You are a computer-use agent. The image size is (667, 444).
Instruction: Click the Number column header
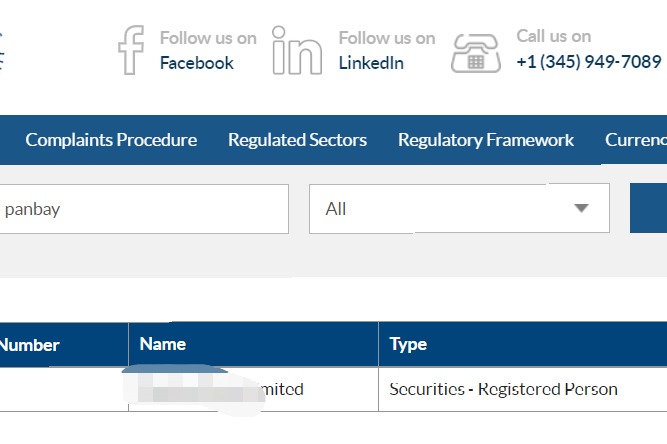click(x=30, y=345)
